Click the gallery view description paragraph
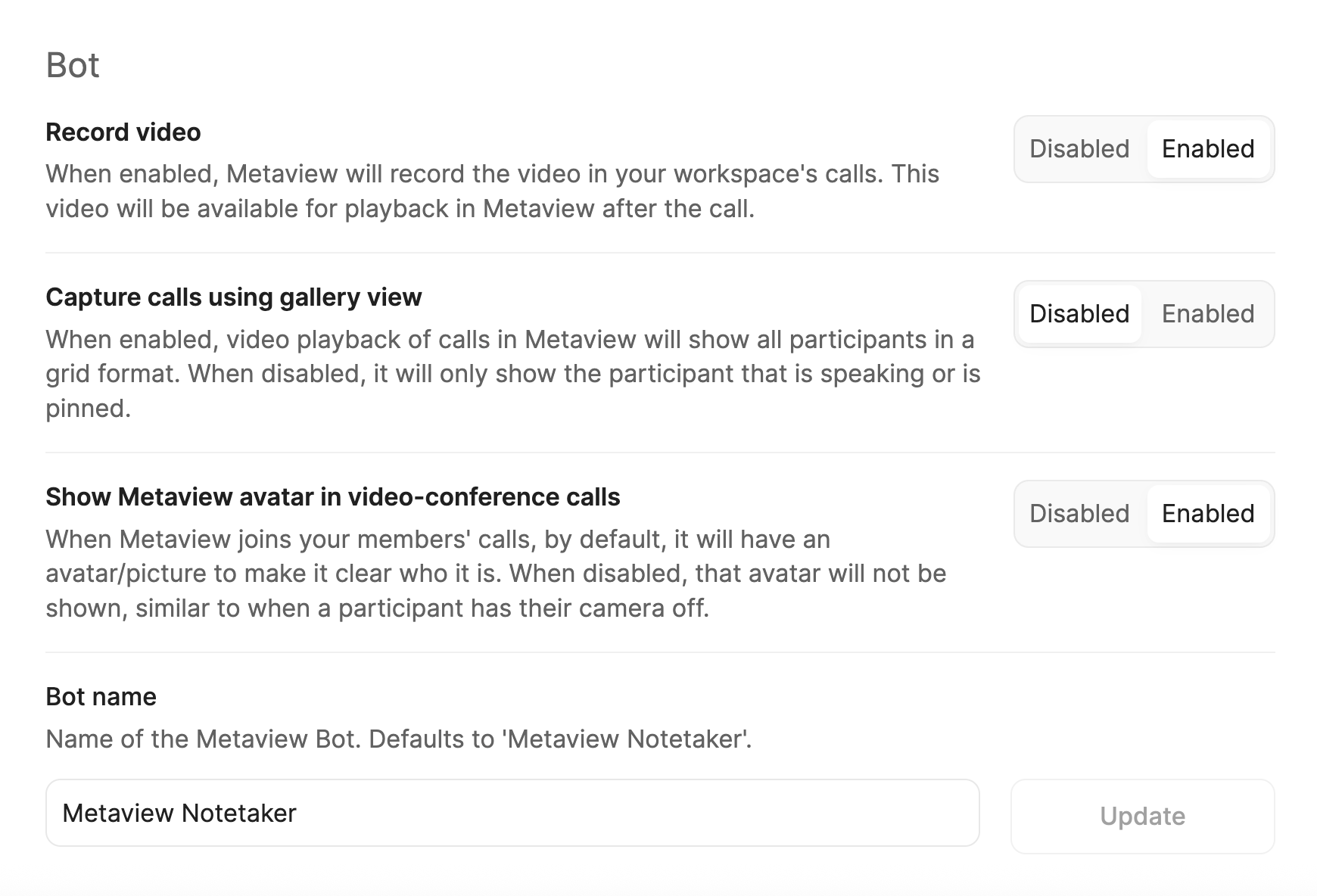This screenshot has width=1317, height=896. click(x=513, y=374)
